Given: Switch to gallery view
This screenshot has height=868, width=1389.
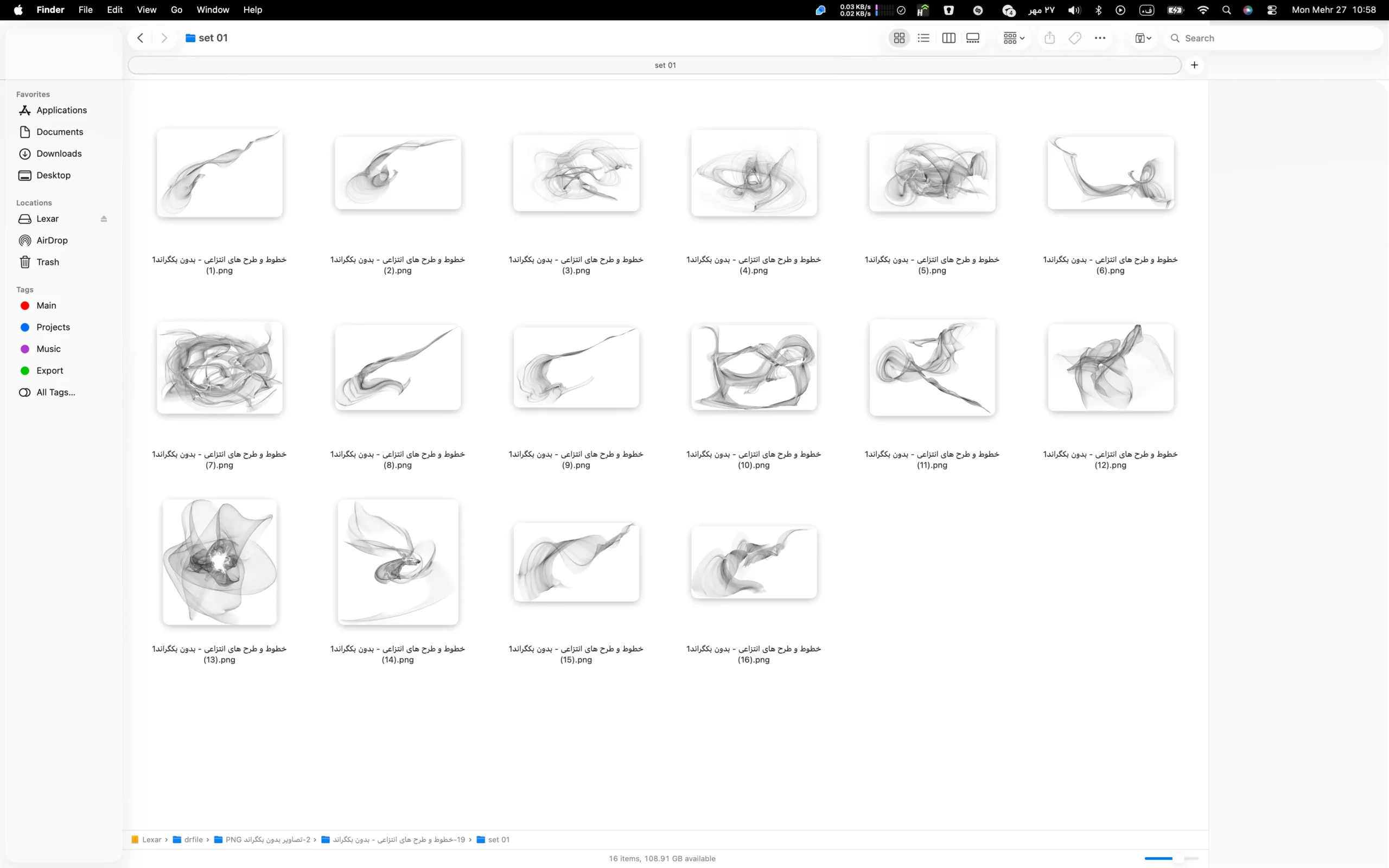Looking at the screenshot, I should pyautogui.click(x=973, y=38).
